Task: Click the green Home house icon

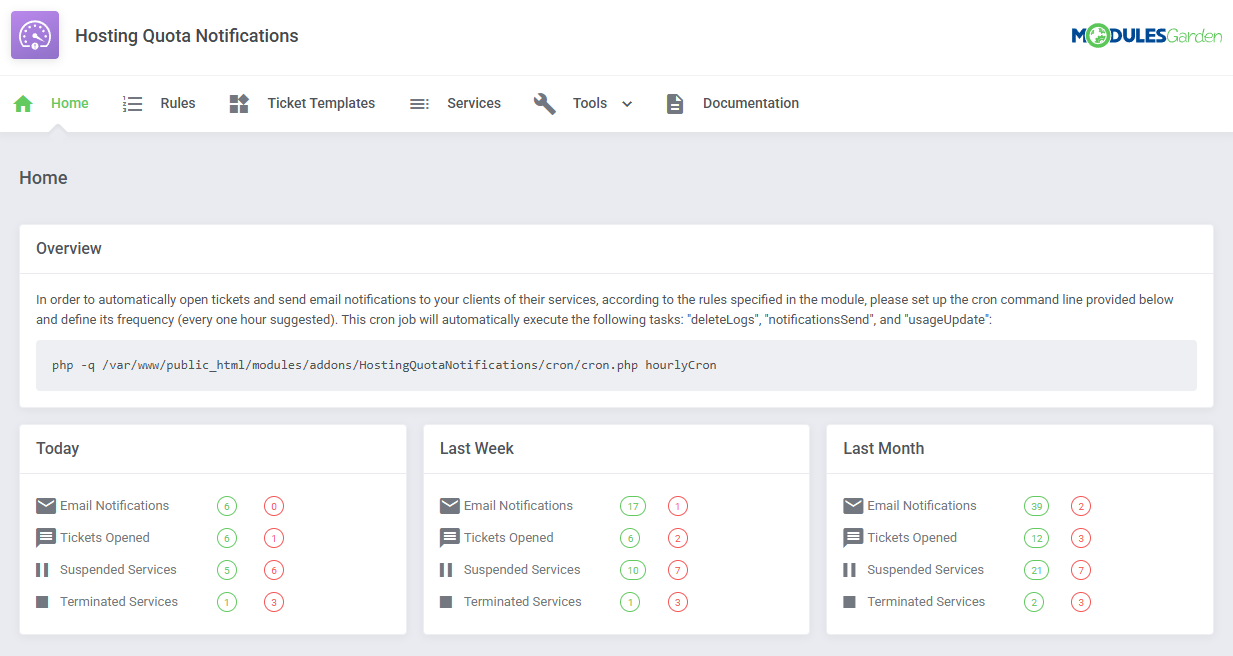Action: [23, 104]
